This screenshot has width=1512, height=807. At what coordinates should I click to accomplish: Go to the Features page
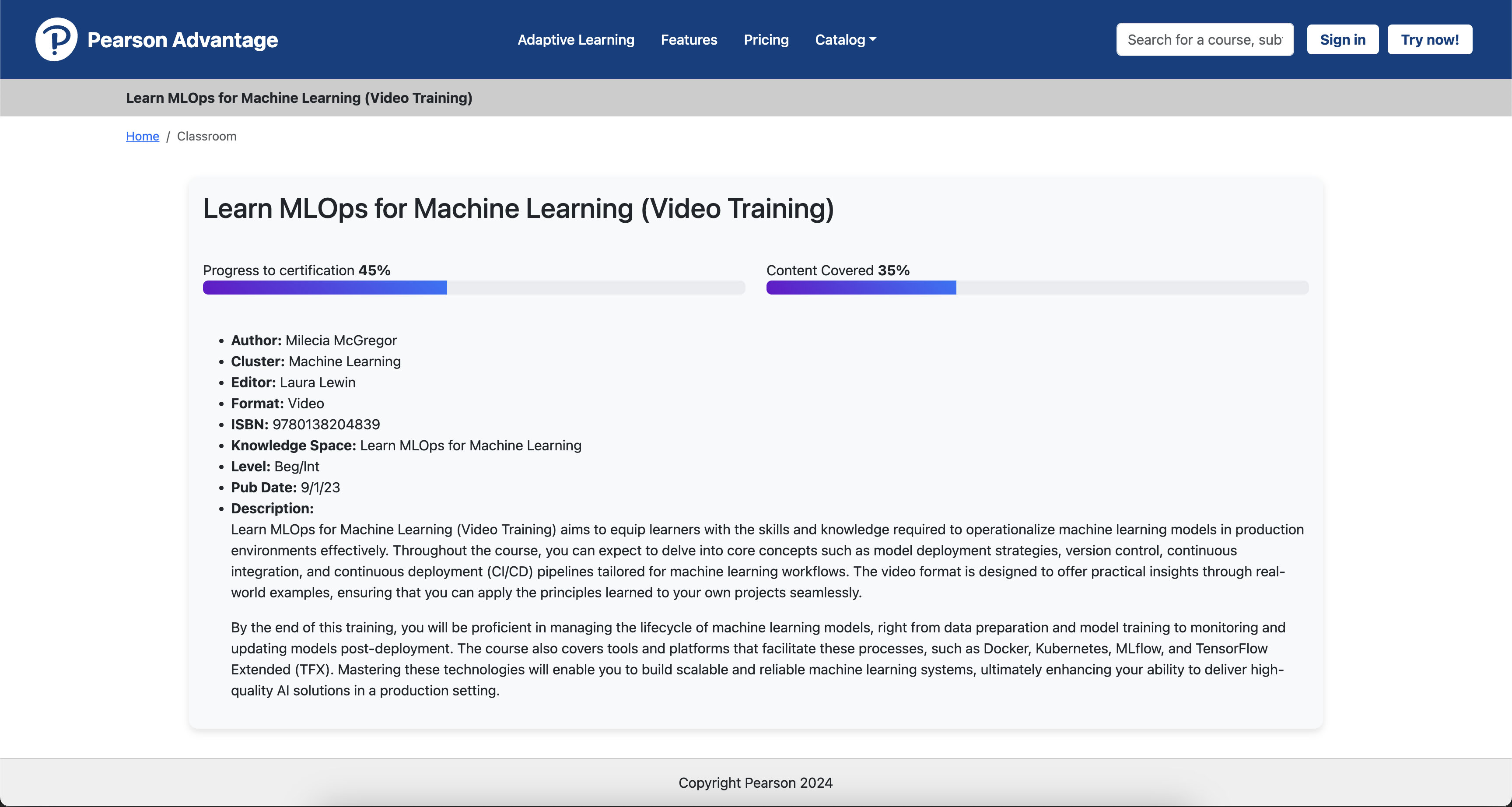pyautogui.click(x=689, y=39)
